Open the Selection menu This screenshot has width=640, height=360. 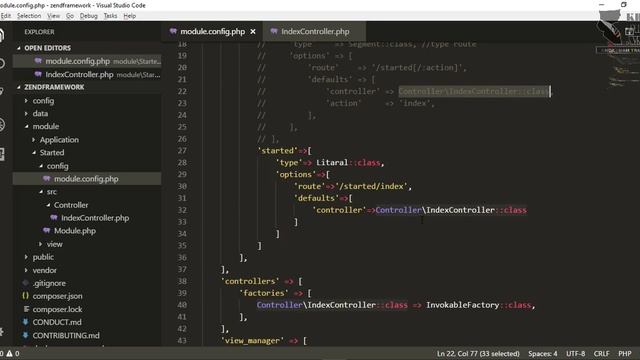coord(29,16)
